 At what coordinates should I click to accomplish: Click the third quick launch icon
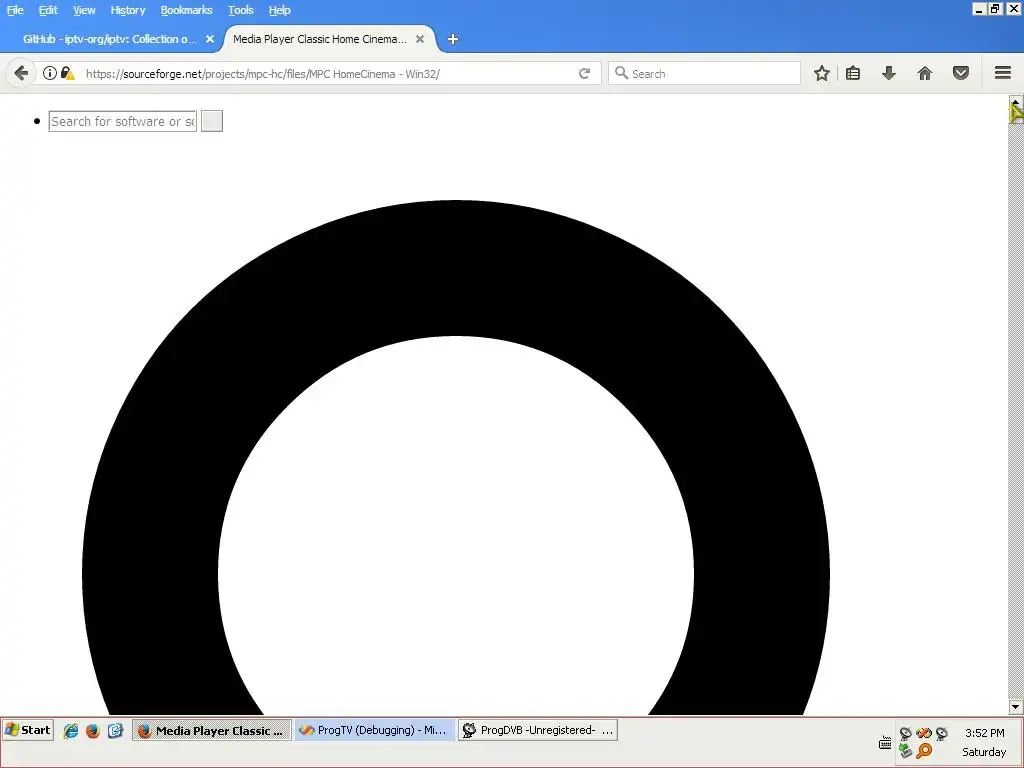[x=116, y=731]
